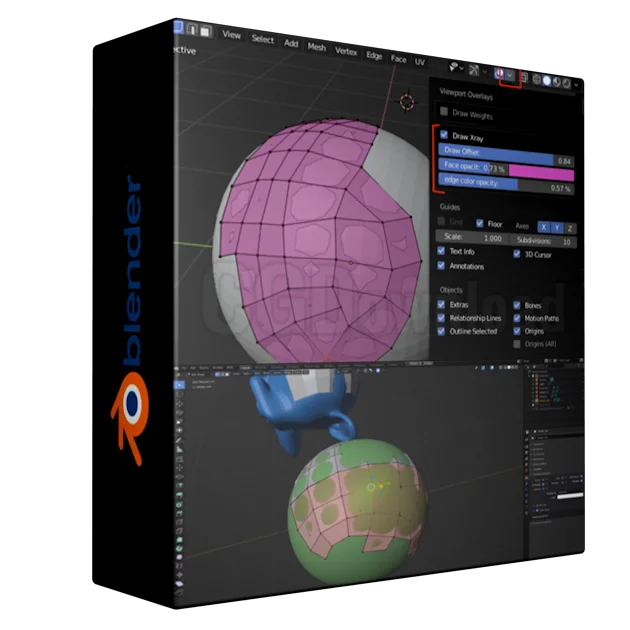Click the edge color opacity slider
This screenshot has width=630, height=630.
click(x=506, y=184)
